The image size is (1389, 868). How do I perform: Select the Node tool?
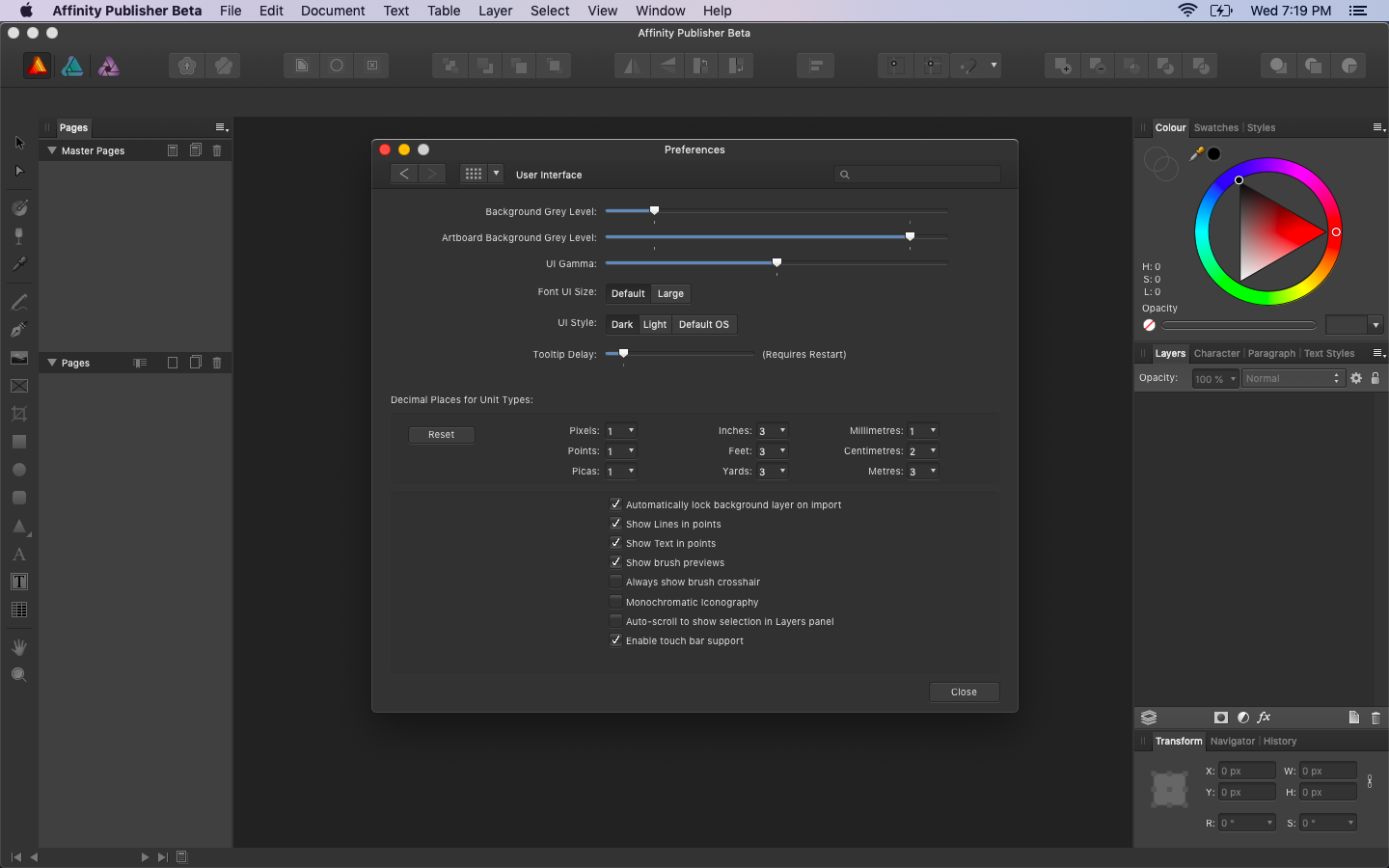pyautogui.click(x=19, y=171)
